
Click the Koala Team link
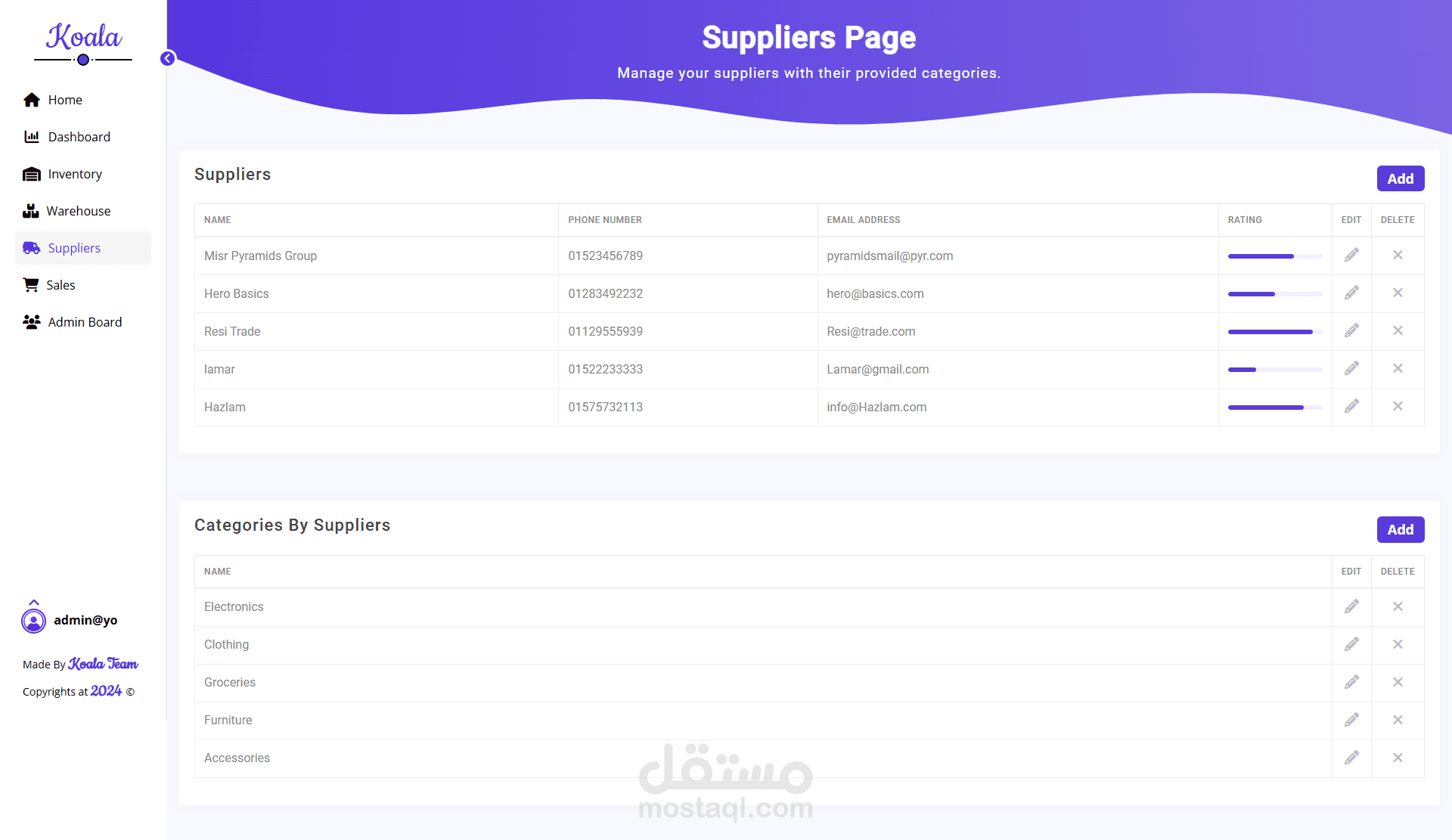[103, 664]
